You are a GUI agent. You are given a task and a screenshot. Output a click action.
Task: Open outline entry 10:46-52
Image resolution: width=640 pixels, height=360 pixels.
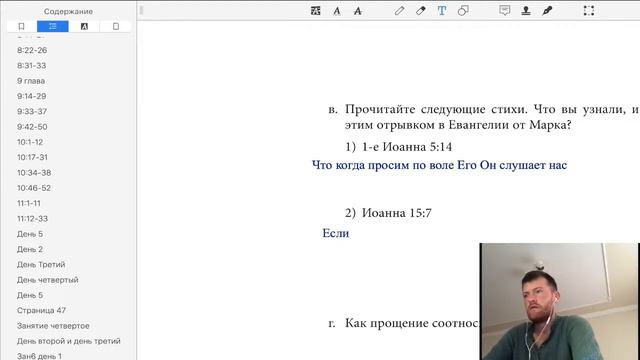pyautogui.click(x=34, y=188)
